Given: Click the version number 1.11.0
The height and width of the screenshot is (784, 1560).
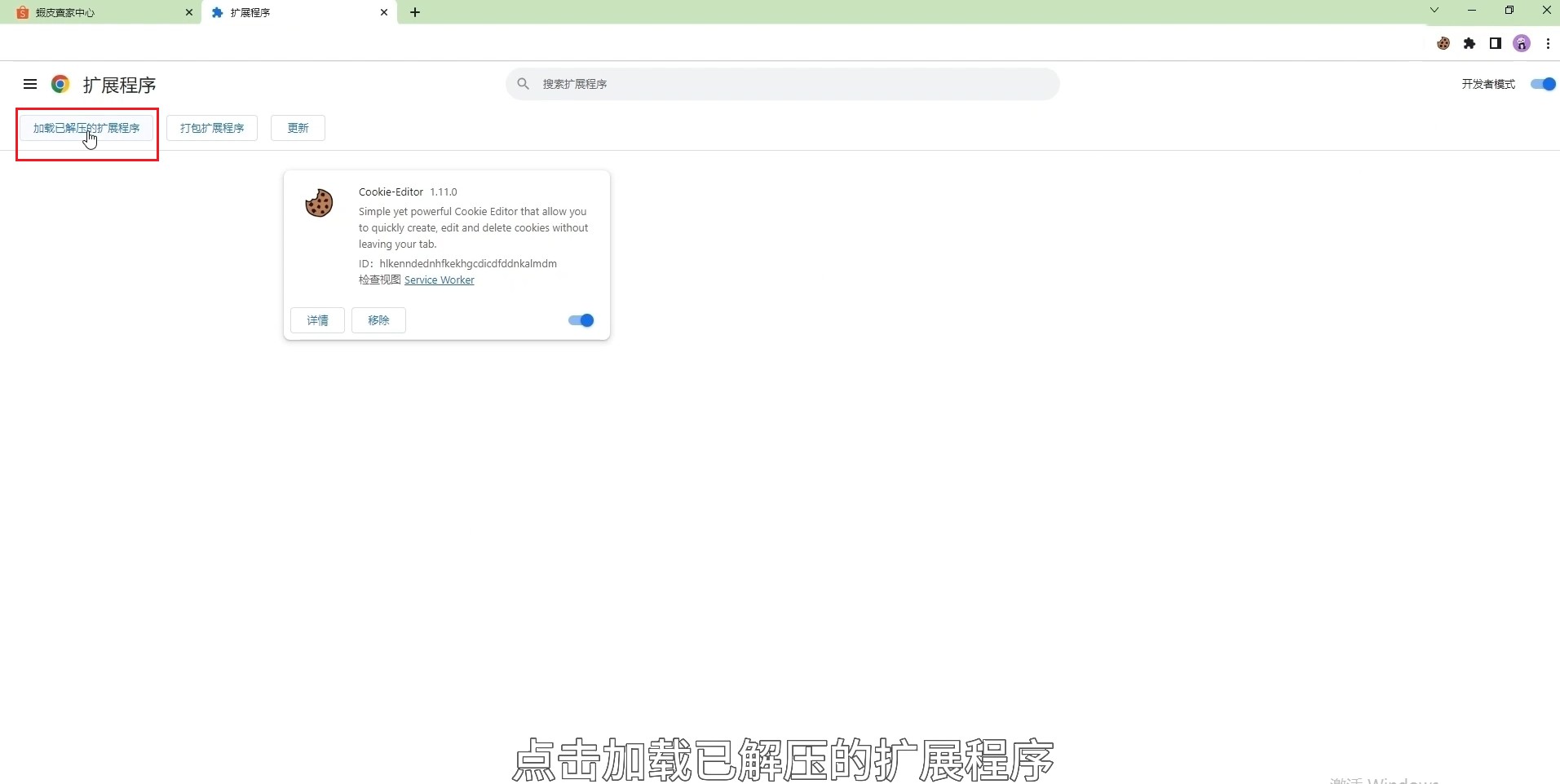Looking at the screenshot, I should [444, 192].
